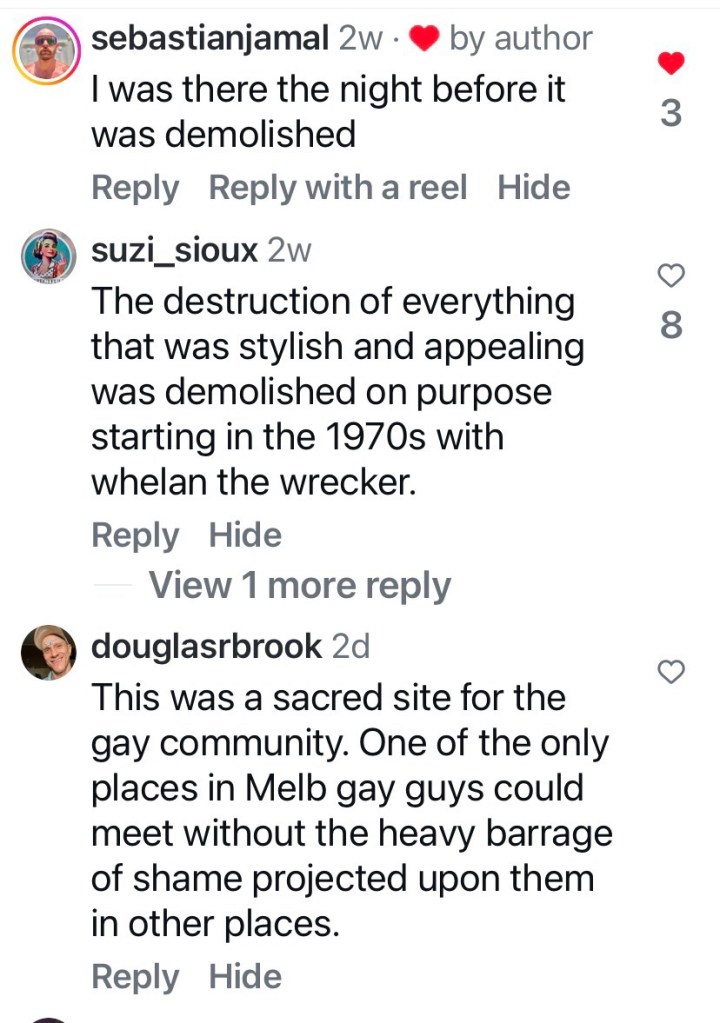This screenshot has width=720, height=1023.
Task: Hide suzi_sioux's comment
Action: [x=245, y=535]
